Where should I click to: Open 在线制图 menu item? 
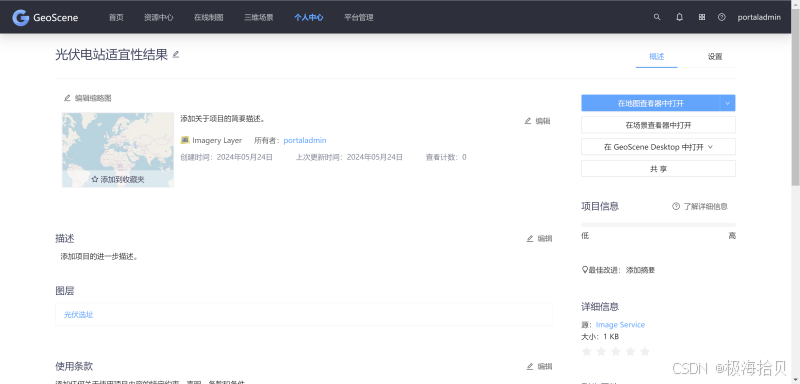pyautogui.click(x=209, y=17)
